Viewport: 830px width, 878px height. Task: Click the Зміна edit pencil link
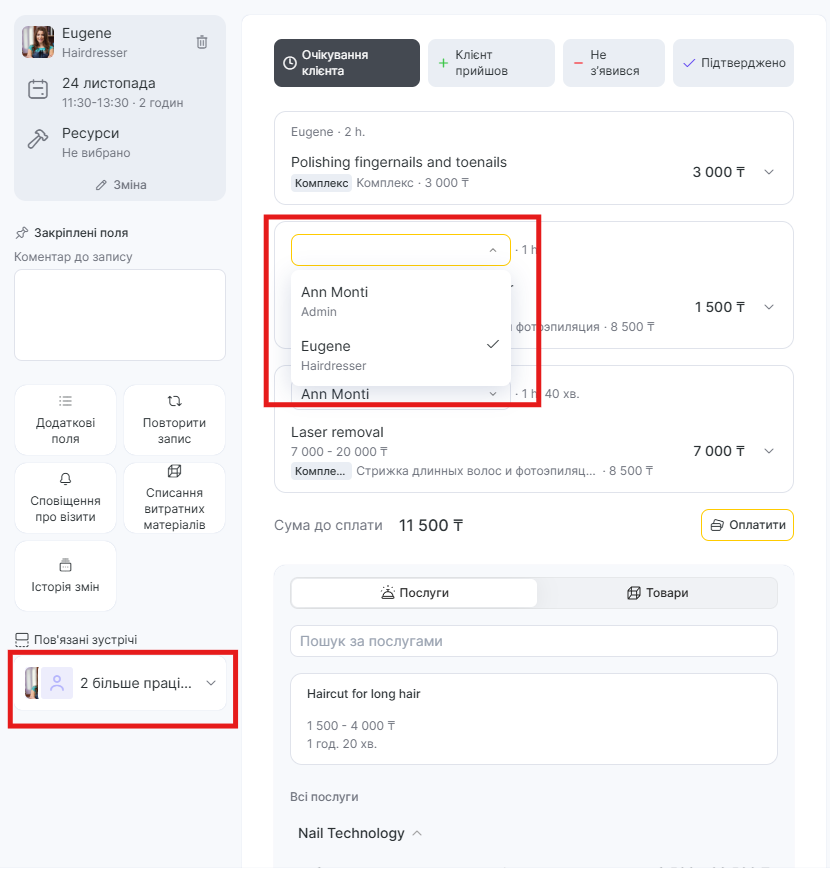click(120, 185)
